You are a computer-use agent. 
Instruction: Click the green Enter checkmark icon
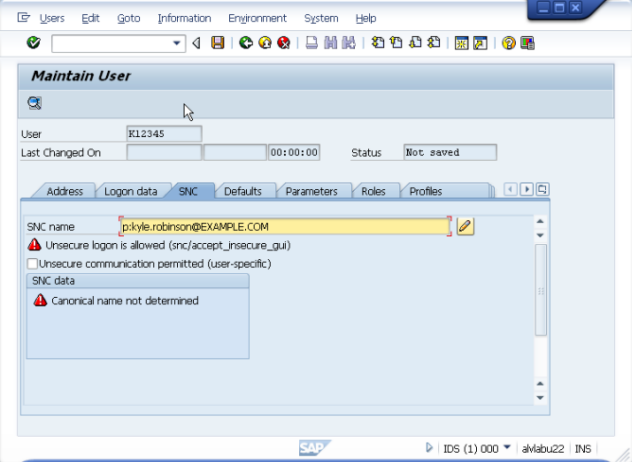(33, 42)
